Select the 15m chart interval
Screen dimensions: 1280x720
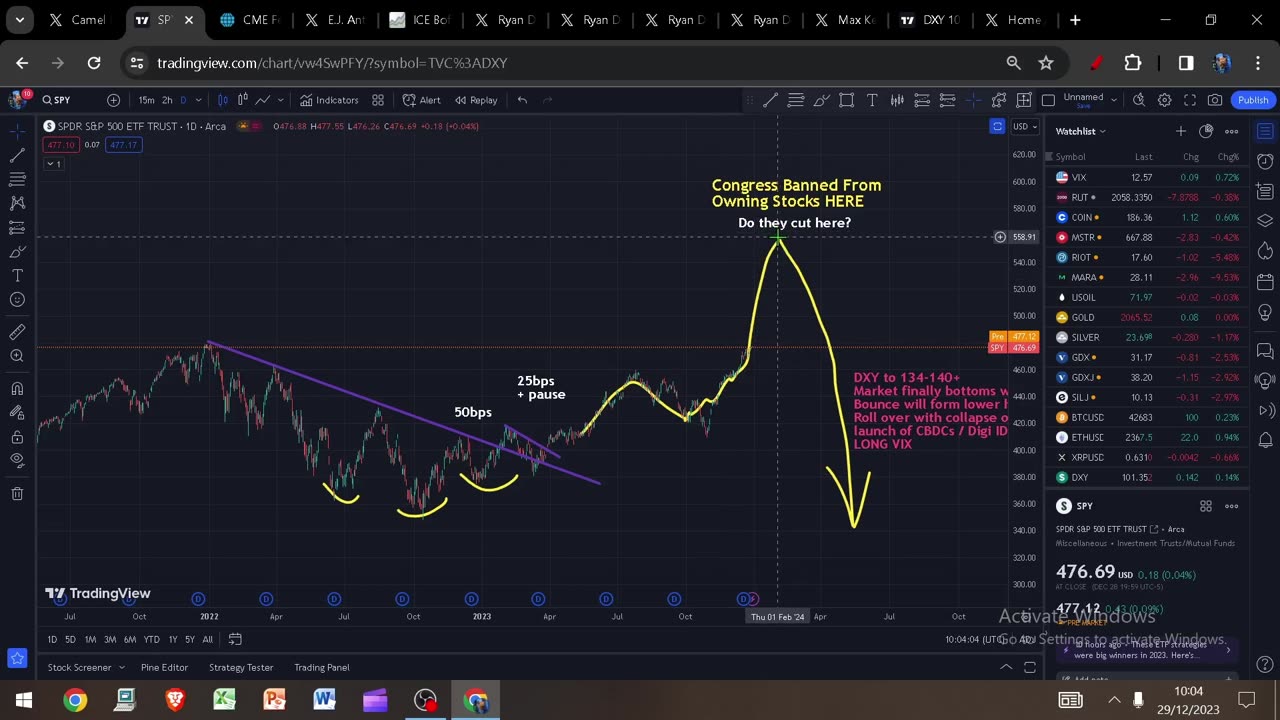[146, 100]
